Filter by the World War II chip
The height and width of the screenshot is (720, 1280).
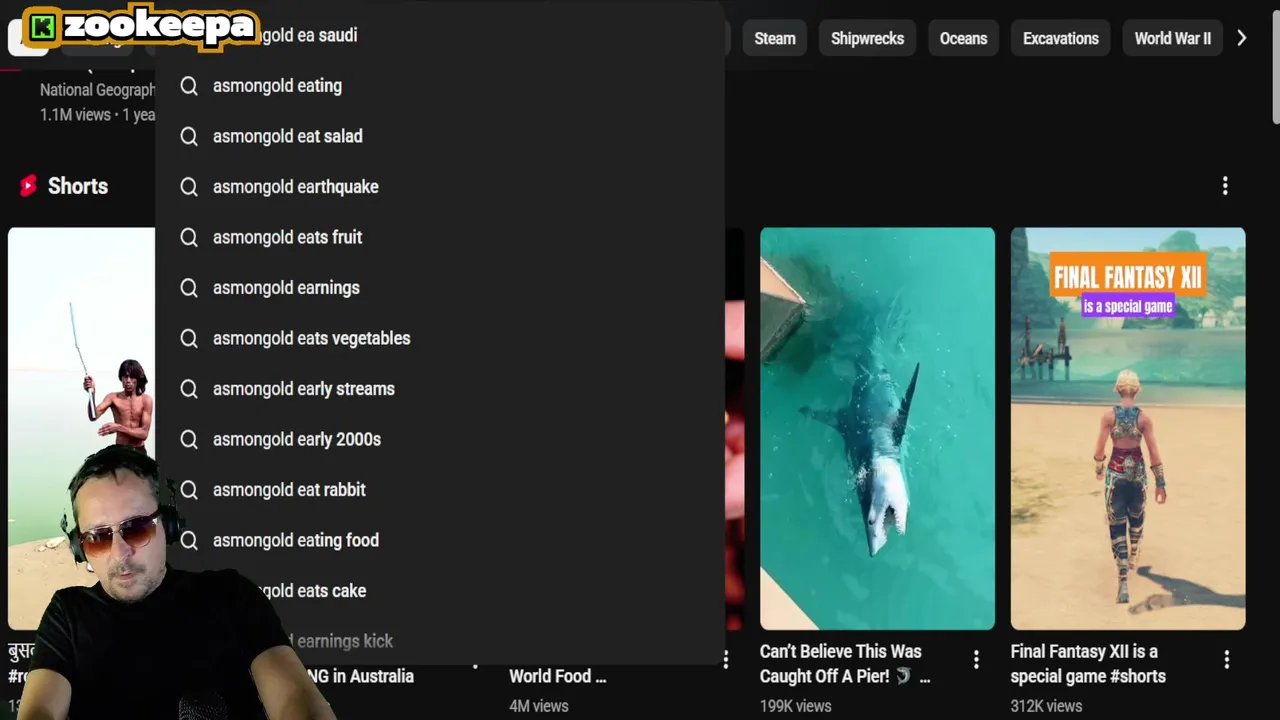[x=1172, y=38]
